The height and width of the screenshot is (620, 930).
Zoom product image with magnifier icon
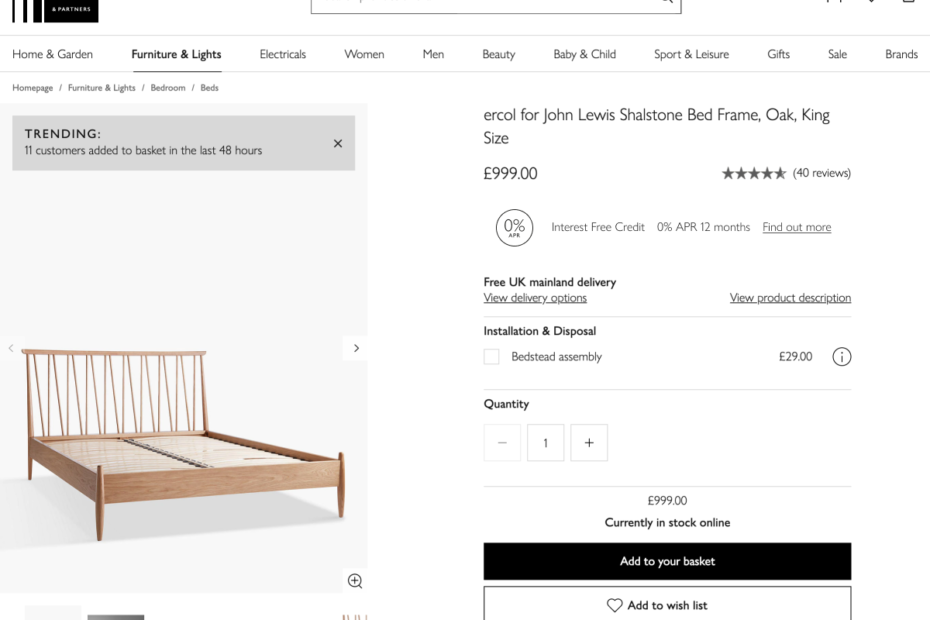(x=354, y=581)
